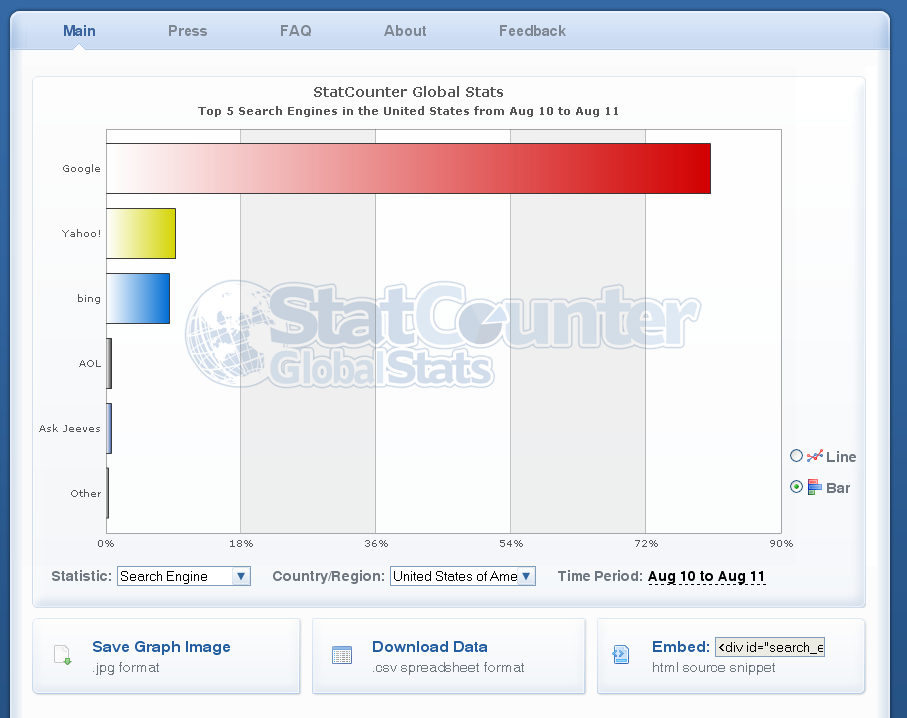Click the embed code snippet icon
907x718 pixels.
tap(621, 655)
